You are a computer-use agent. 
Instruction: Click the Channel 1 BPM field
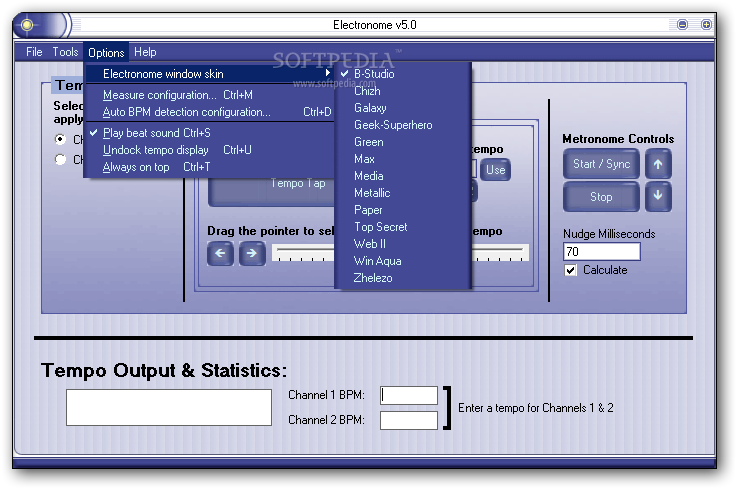coord(409,395)
